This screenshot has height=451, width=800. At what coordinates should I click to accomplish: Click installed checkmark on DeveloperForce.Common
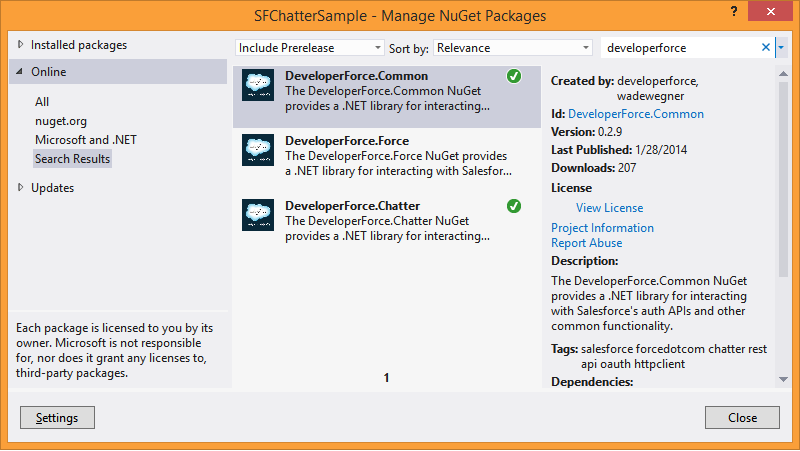pos(514,76)
